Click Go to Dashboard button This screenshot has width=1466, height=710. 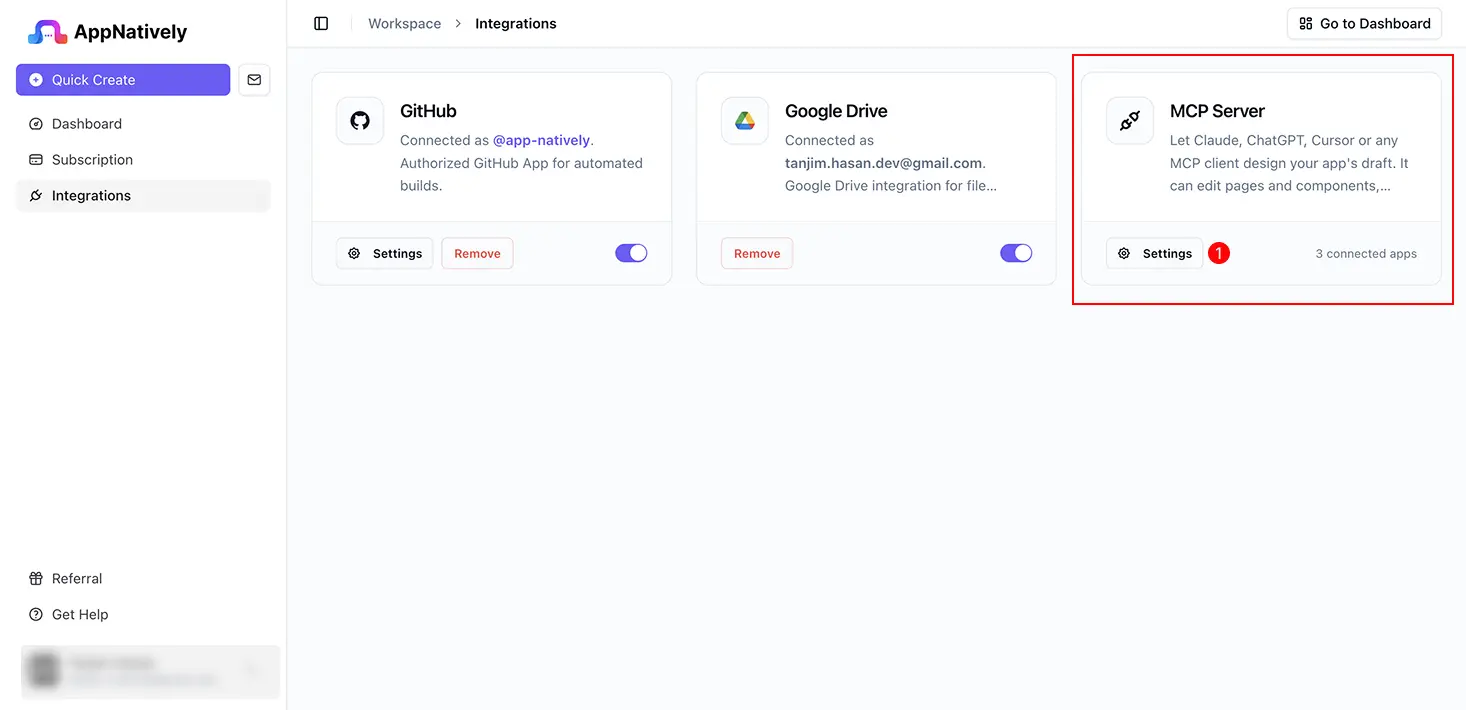(1364, 23)
